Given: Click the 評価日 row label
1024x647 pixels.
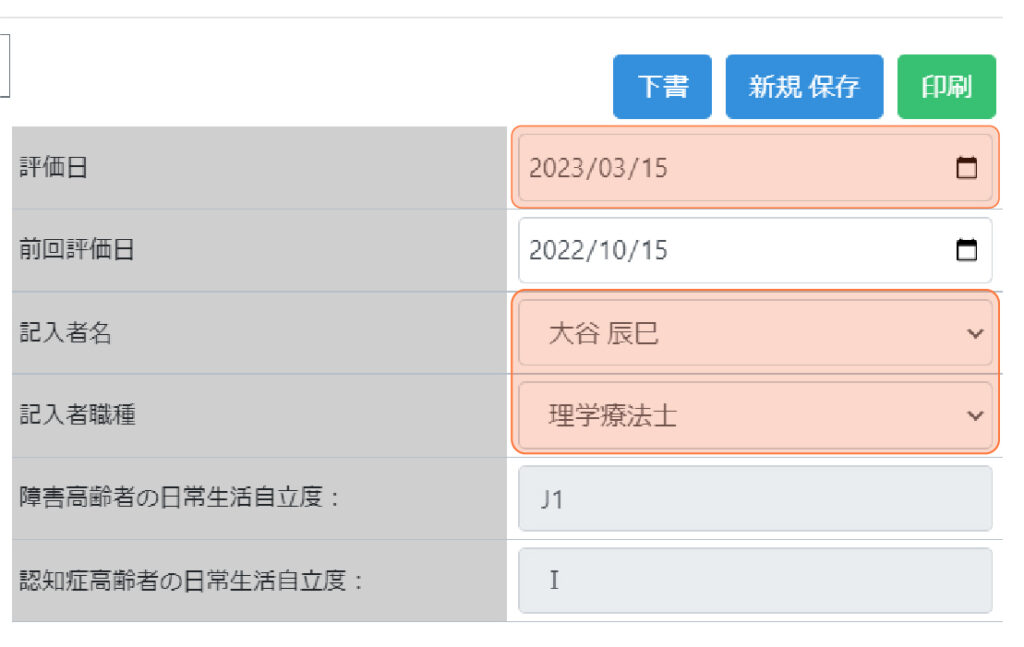Looking at the screenshot, I should pyautogui.click(x=54, y=168).
